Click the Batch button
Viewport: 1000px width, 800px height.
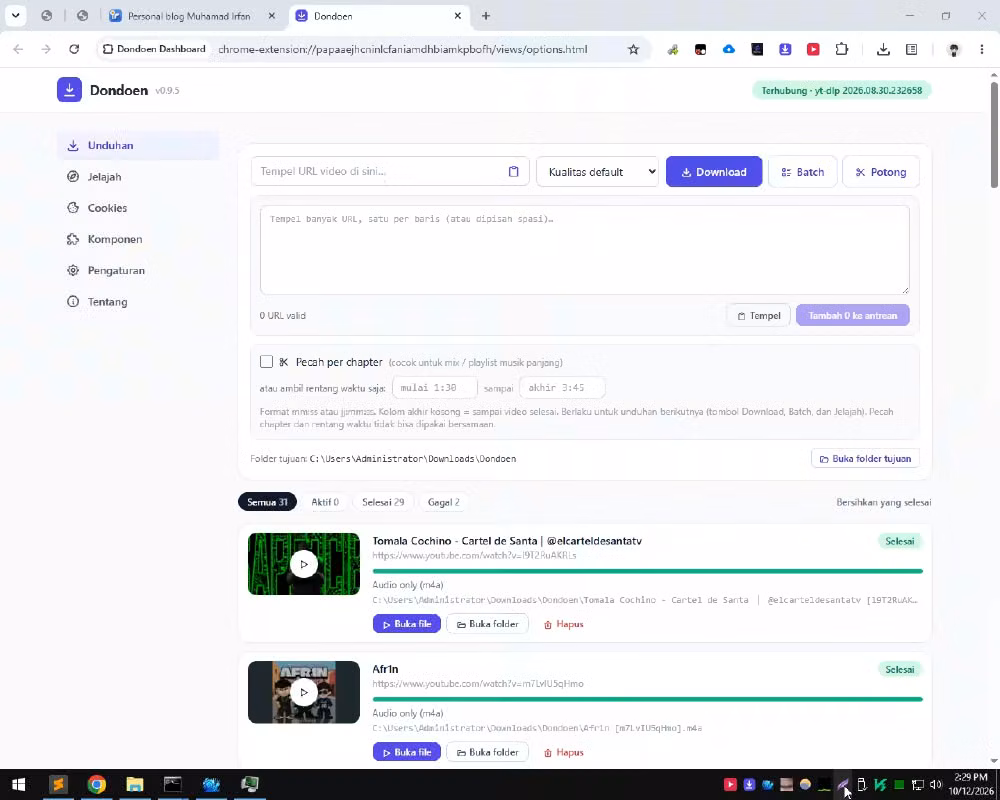coord(802,172)
